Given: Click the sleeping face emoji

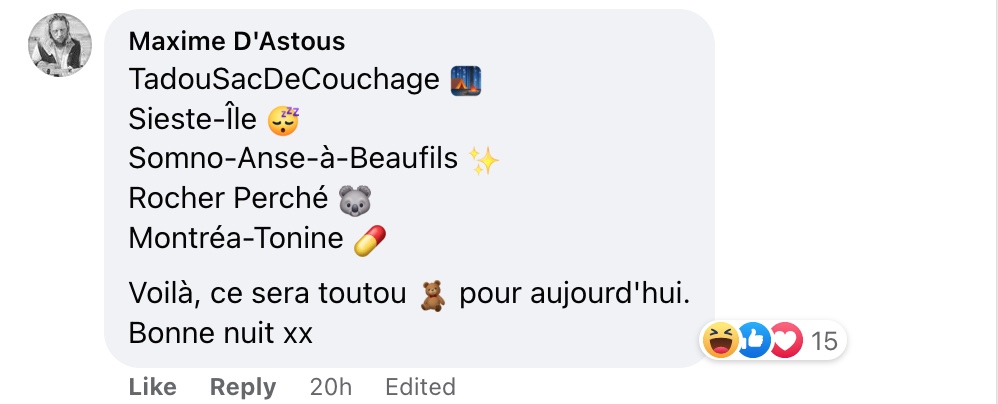Looking at the screenshot, I should pyautogui.click(x=283, y=120).
